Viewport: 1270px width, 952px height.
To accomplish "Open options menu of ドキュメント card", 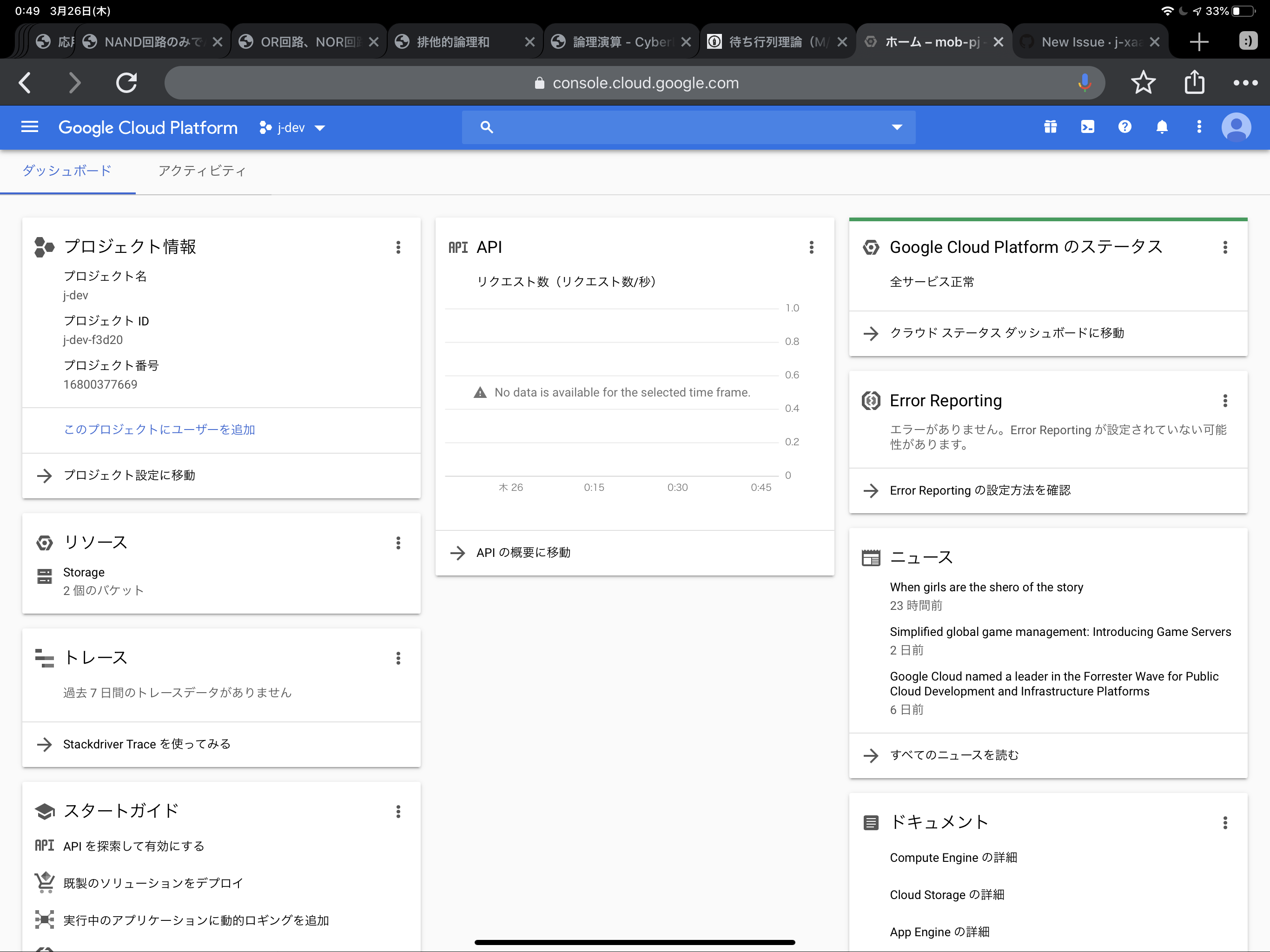I will [1224, 823].
